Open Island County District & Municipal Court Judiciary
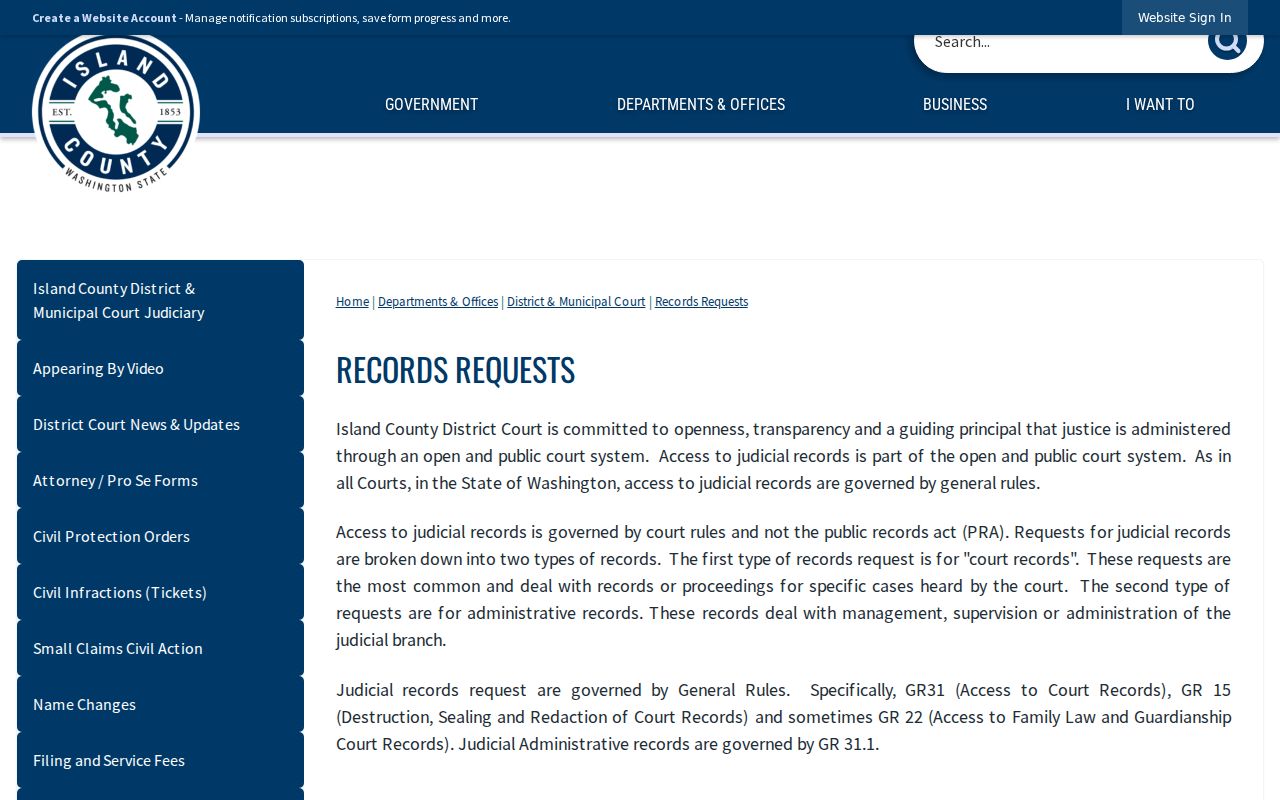 click(160, 300)
